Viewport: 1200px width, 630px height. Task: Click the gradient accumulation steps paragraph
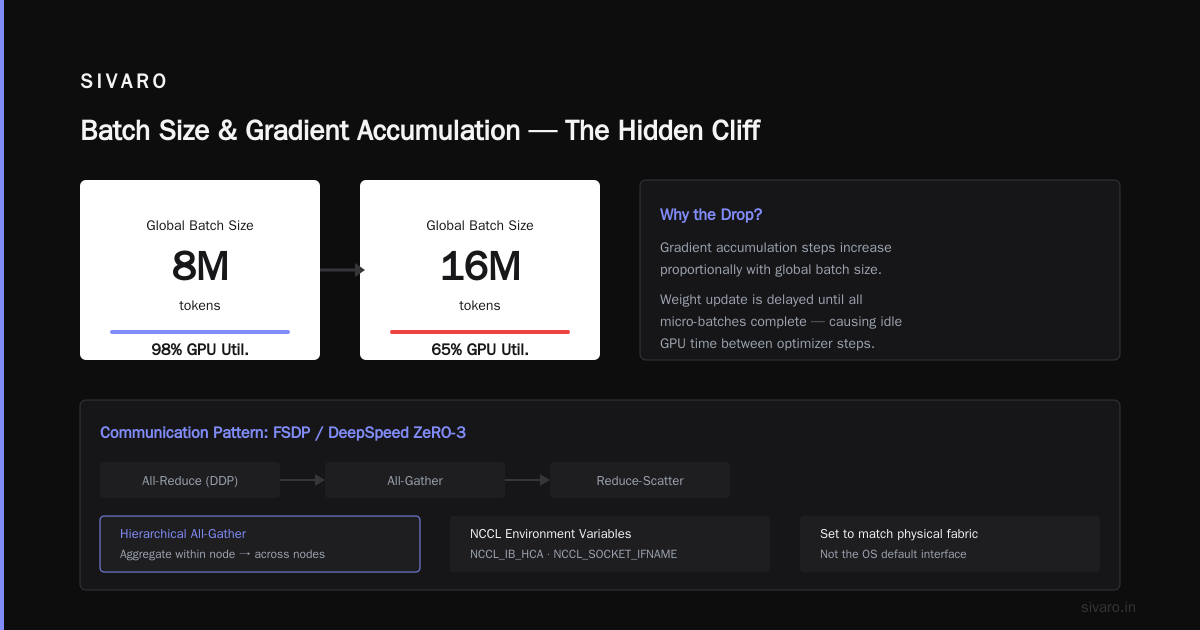pos(776,258)
